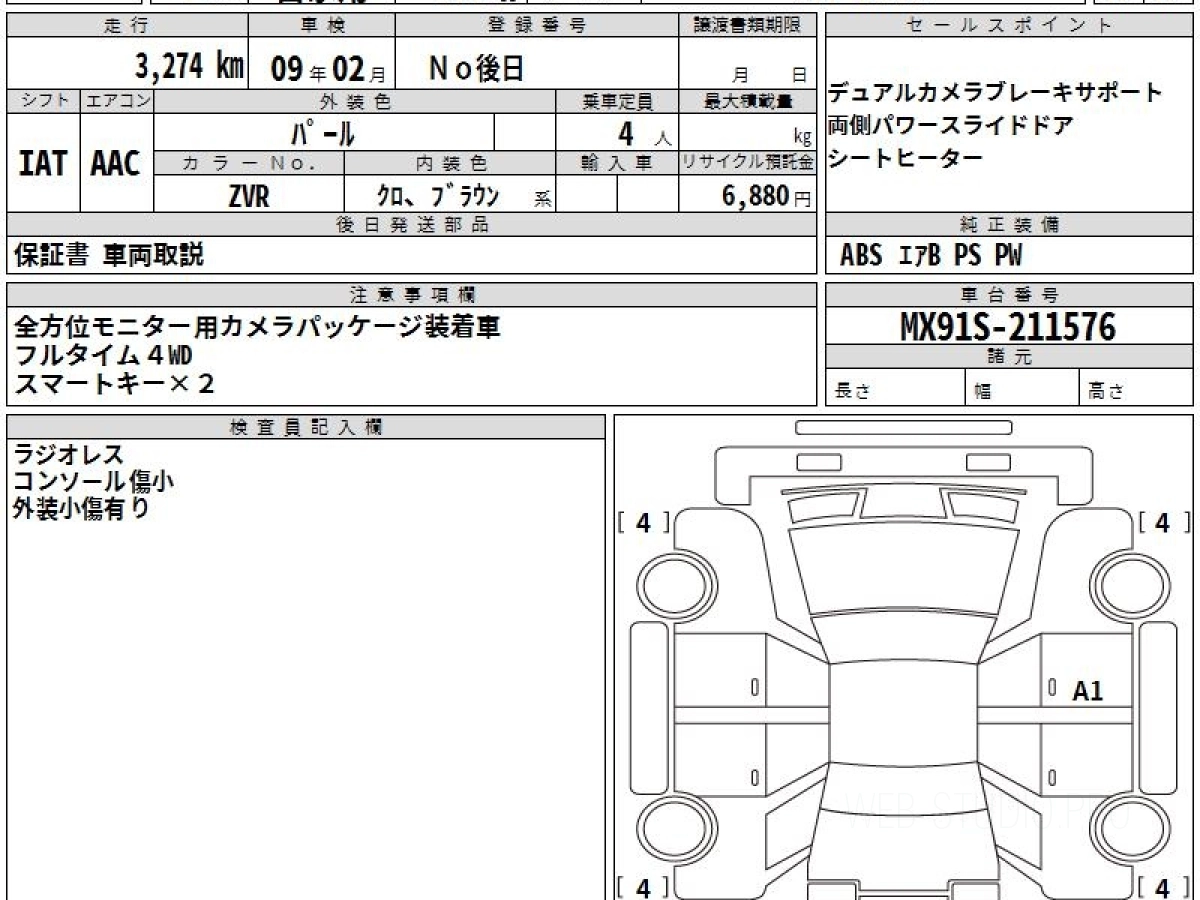Click the color number "ZVR"
The height and width of the screenshot is (900, 1200).
[248, 196]
